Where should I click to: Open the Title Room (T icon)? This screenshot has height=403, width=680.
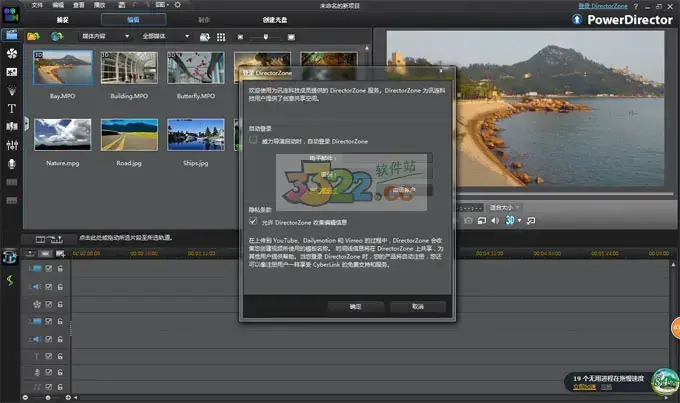click(11, 107)
